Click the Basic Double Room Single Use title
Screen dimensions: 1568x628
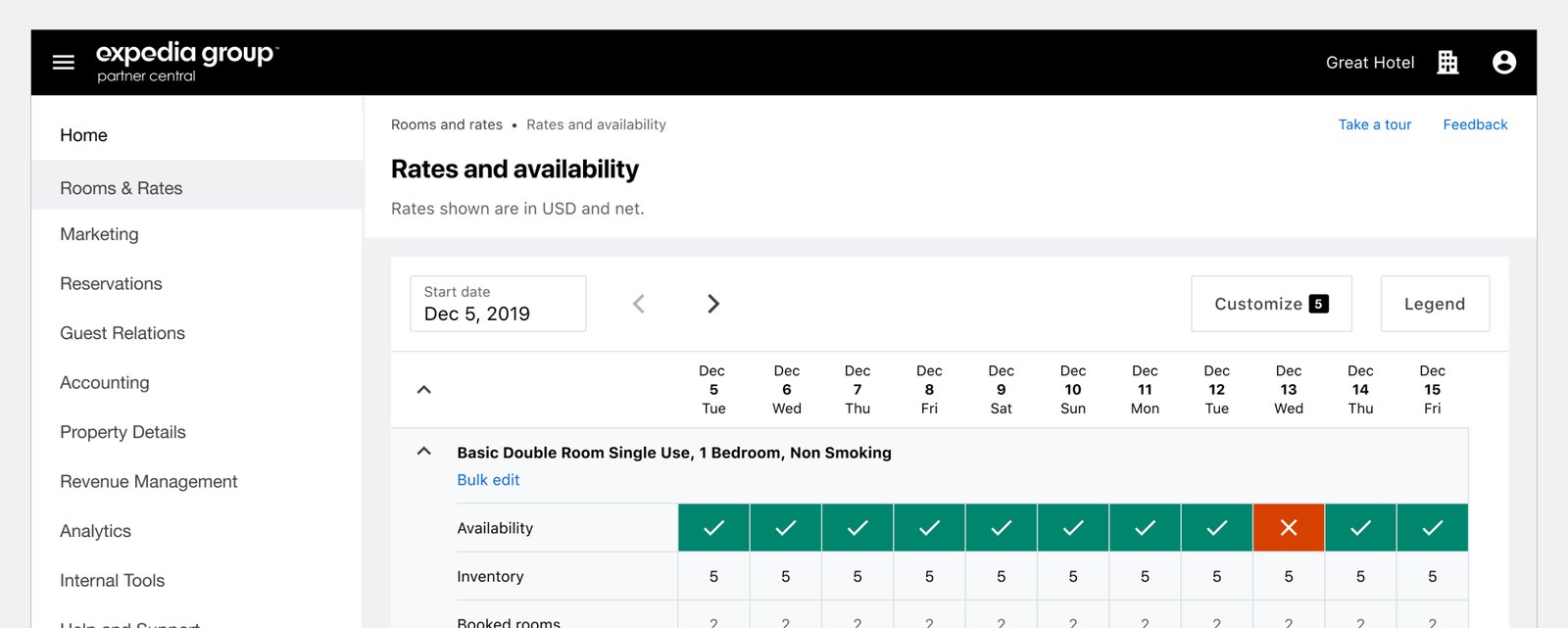tap(674, 453)
